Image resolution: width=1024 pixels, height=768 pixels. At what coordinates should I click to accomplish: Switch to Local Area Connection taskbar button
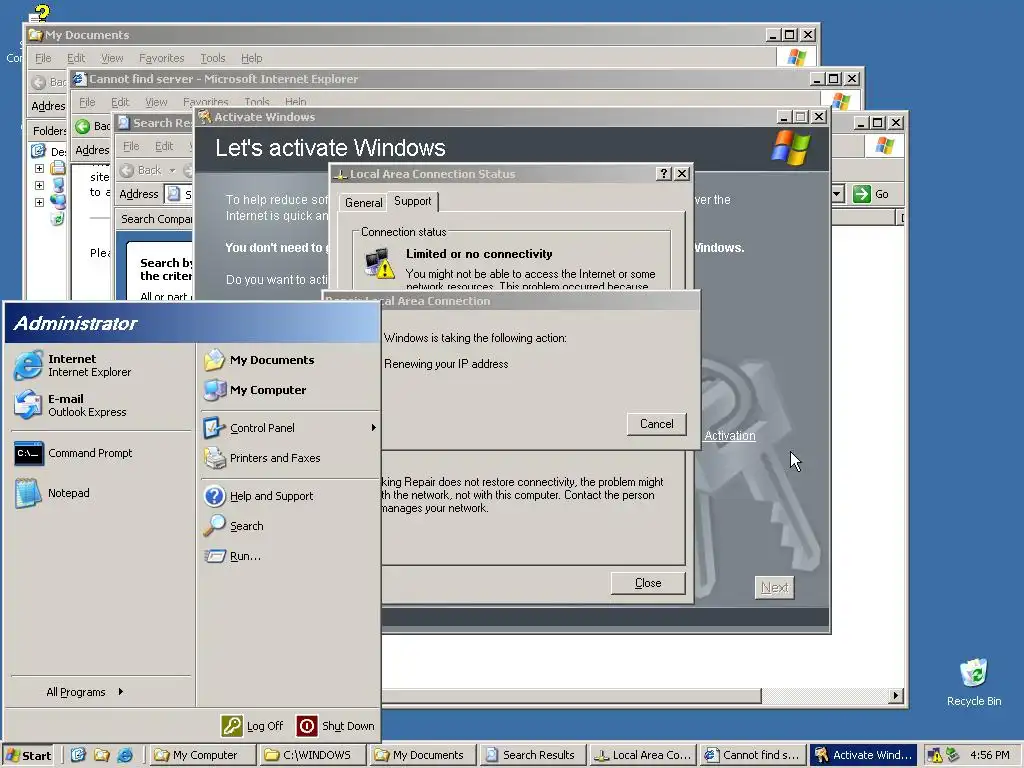pyautogui.click(x=643, y=755)
